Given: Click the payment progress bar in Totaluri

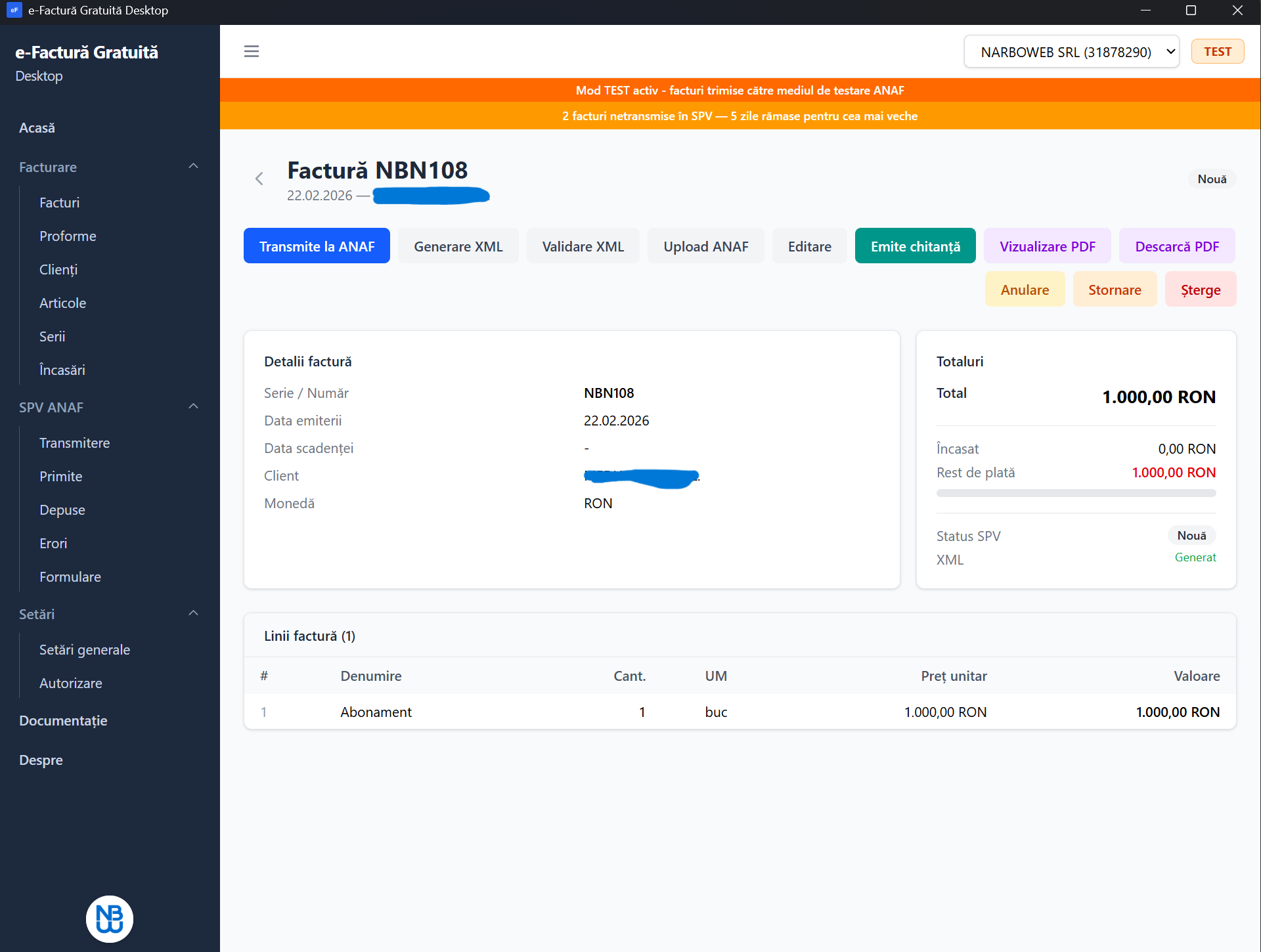Looking at the screenshot, I should pos(1076,493).
